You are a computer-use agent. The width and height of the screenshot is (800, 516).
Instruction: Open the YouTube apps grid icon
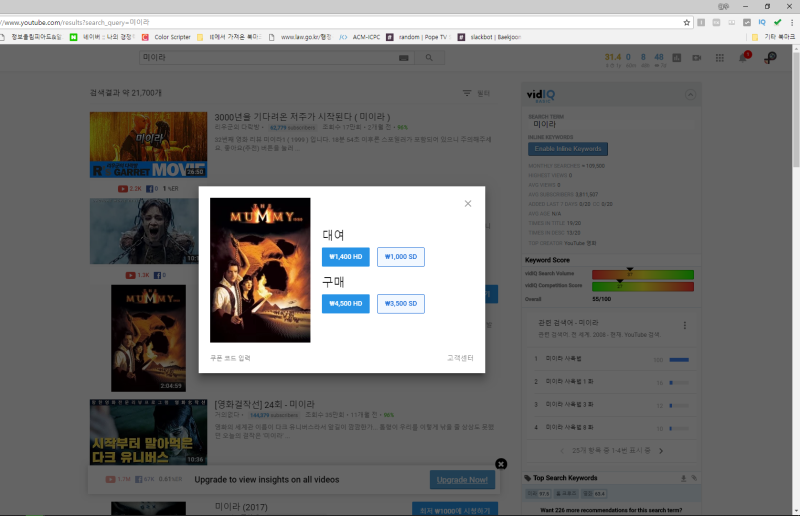(719, 58)
